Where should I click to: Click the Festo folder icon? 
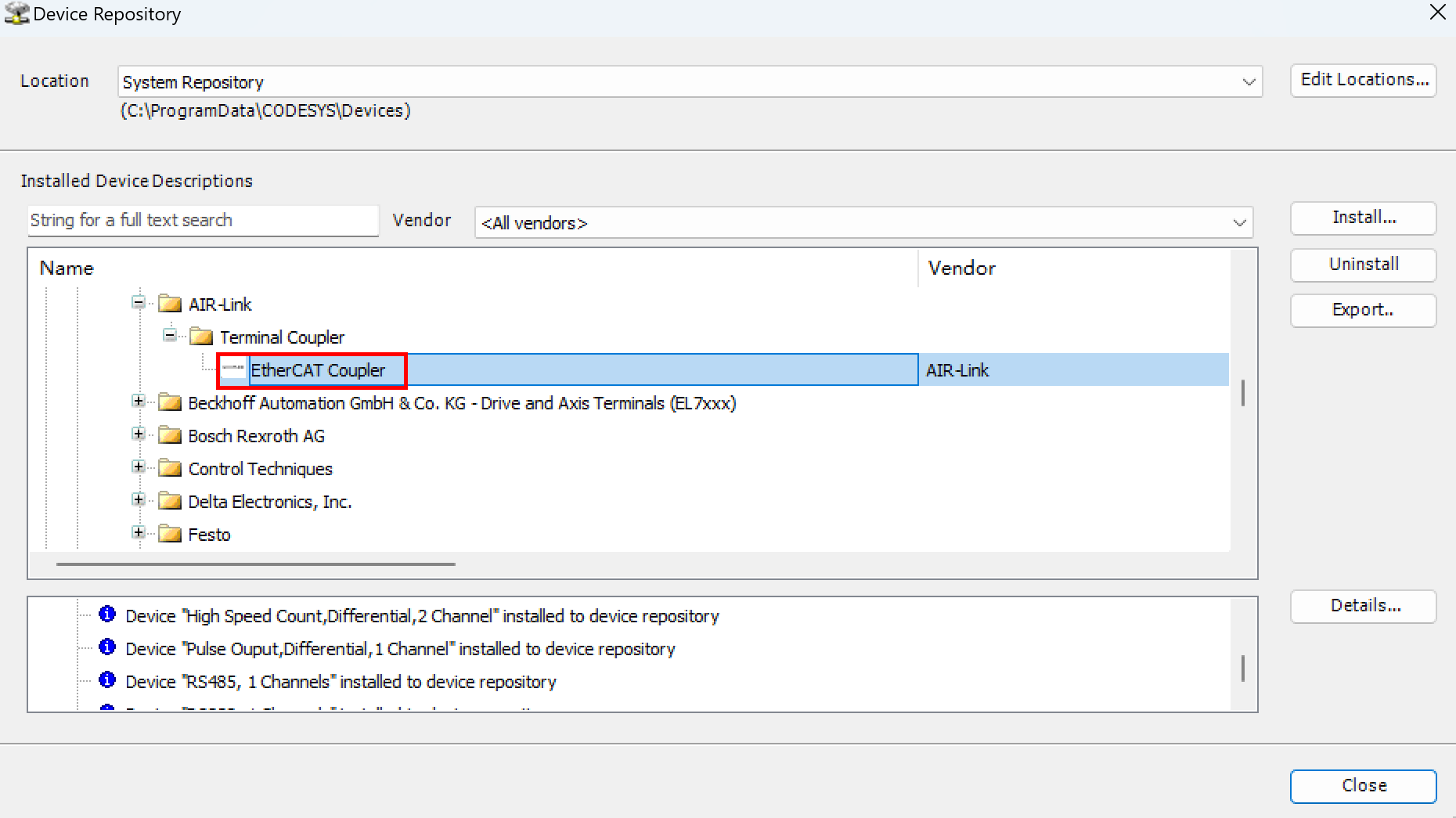[170, 534]
